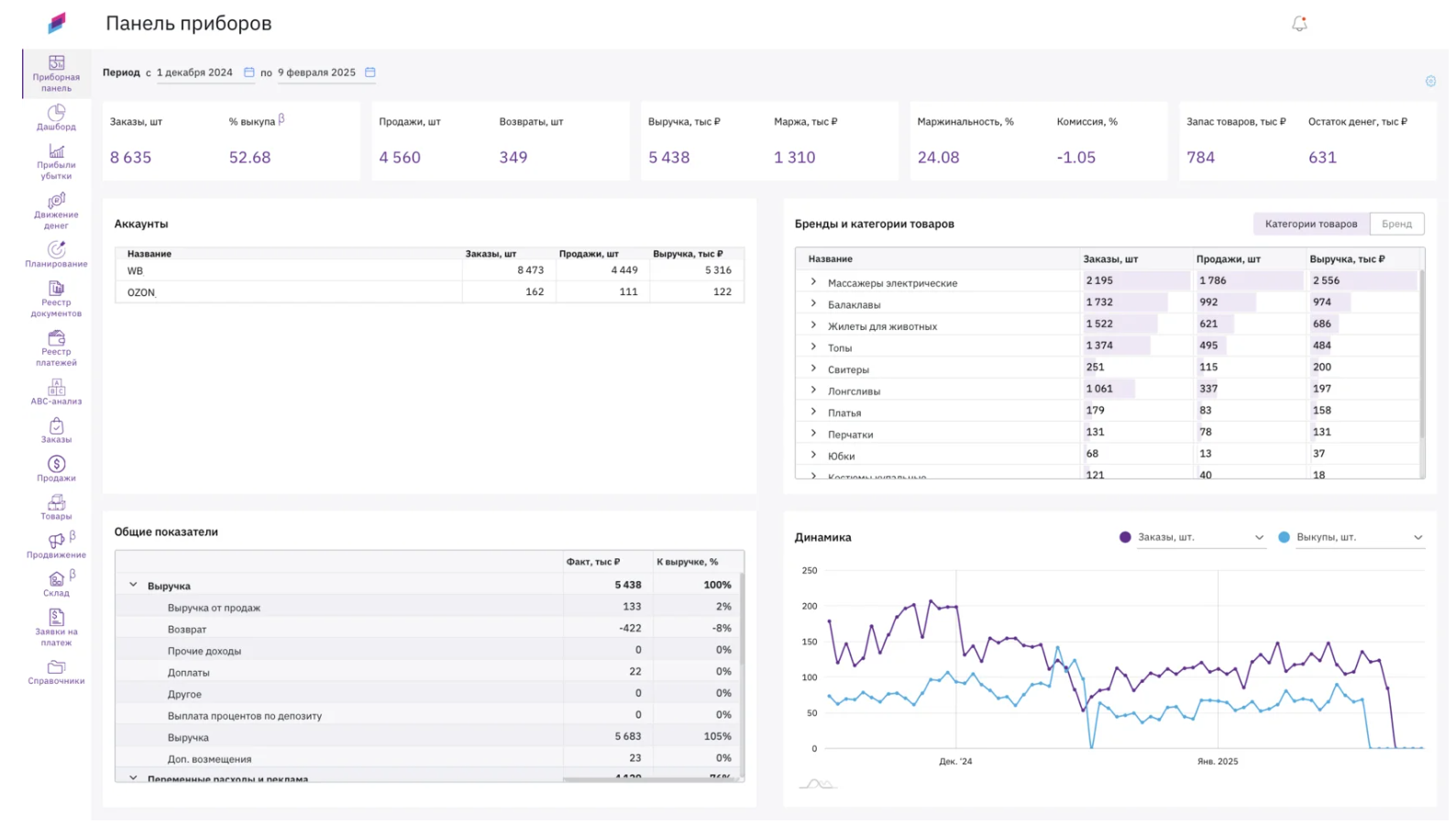Open the Планирование sidebar icon

(x=56, y=254)
